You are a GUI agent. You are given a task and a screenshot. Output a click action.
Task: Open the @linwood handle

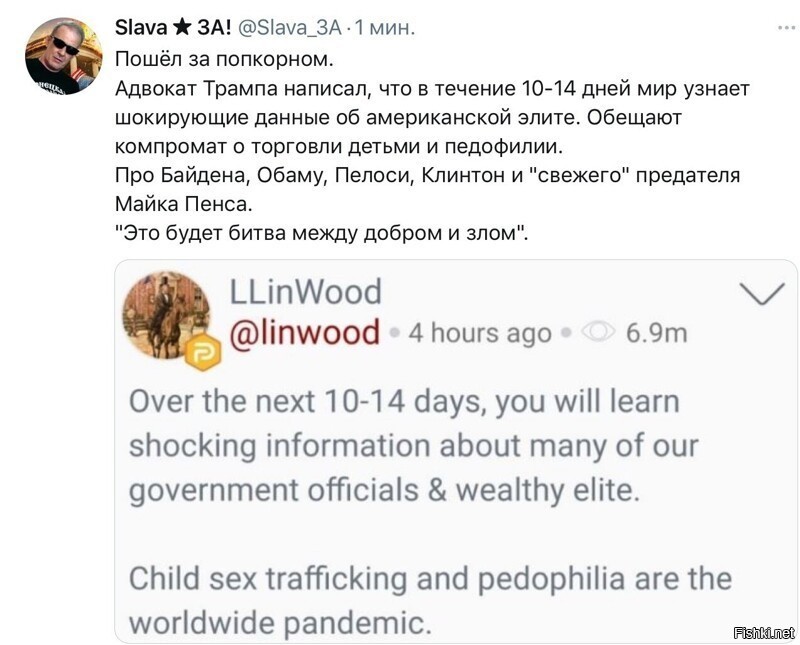pyautogui.click(x=305, y=333)
